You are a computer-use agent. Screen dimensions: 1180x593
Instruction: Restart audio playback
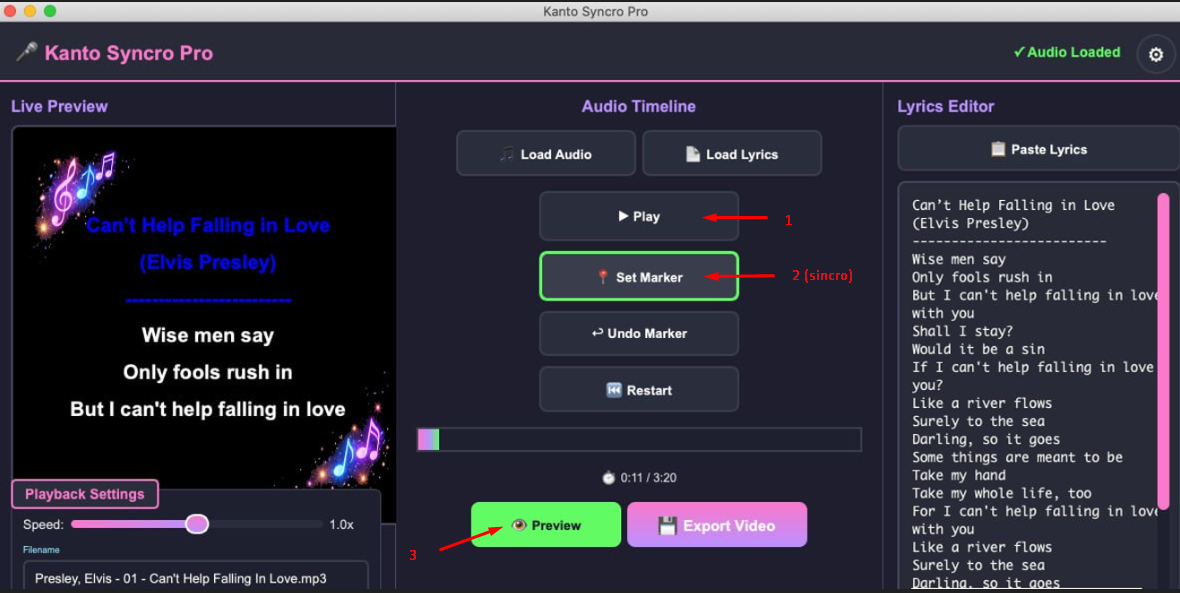tap(638, 390)
